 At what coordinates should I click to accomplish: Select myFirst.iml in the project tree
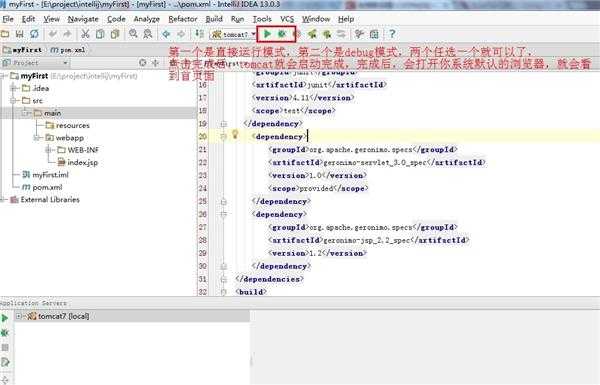[x=45, y=175]
